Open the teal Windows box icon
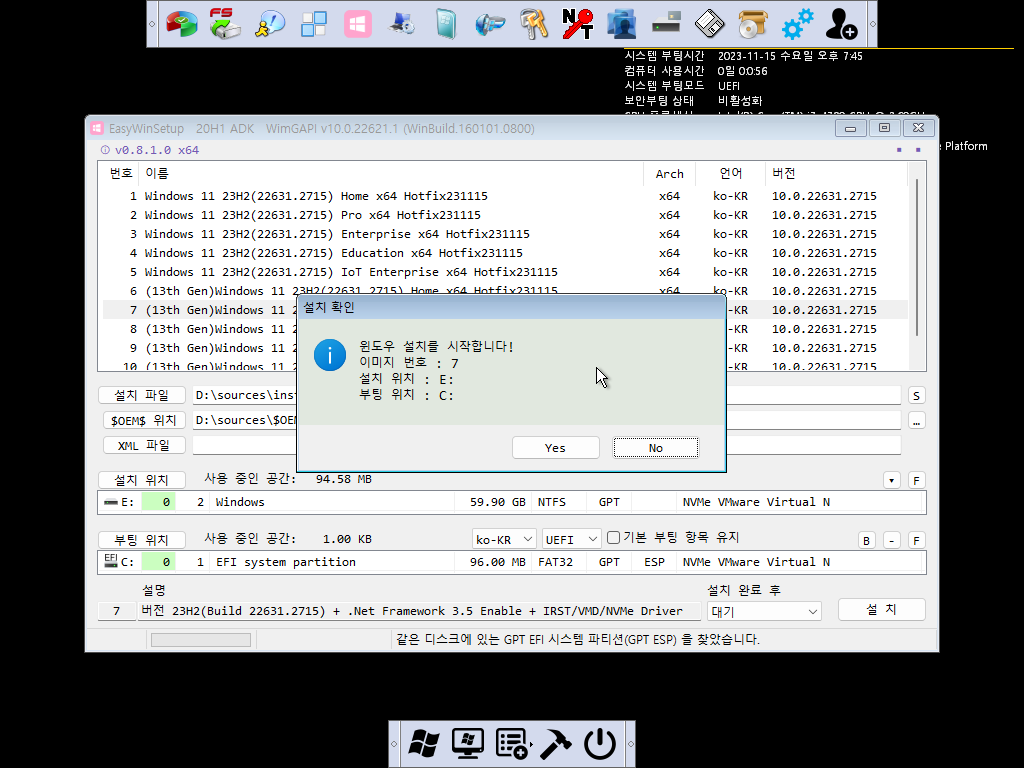1024x768 pixels. click(x=446, y=24)
